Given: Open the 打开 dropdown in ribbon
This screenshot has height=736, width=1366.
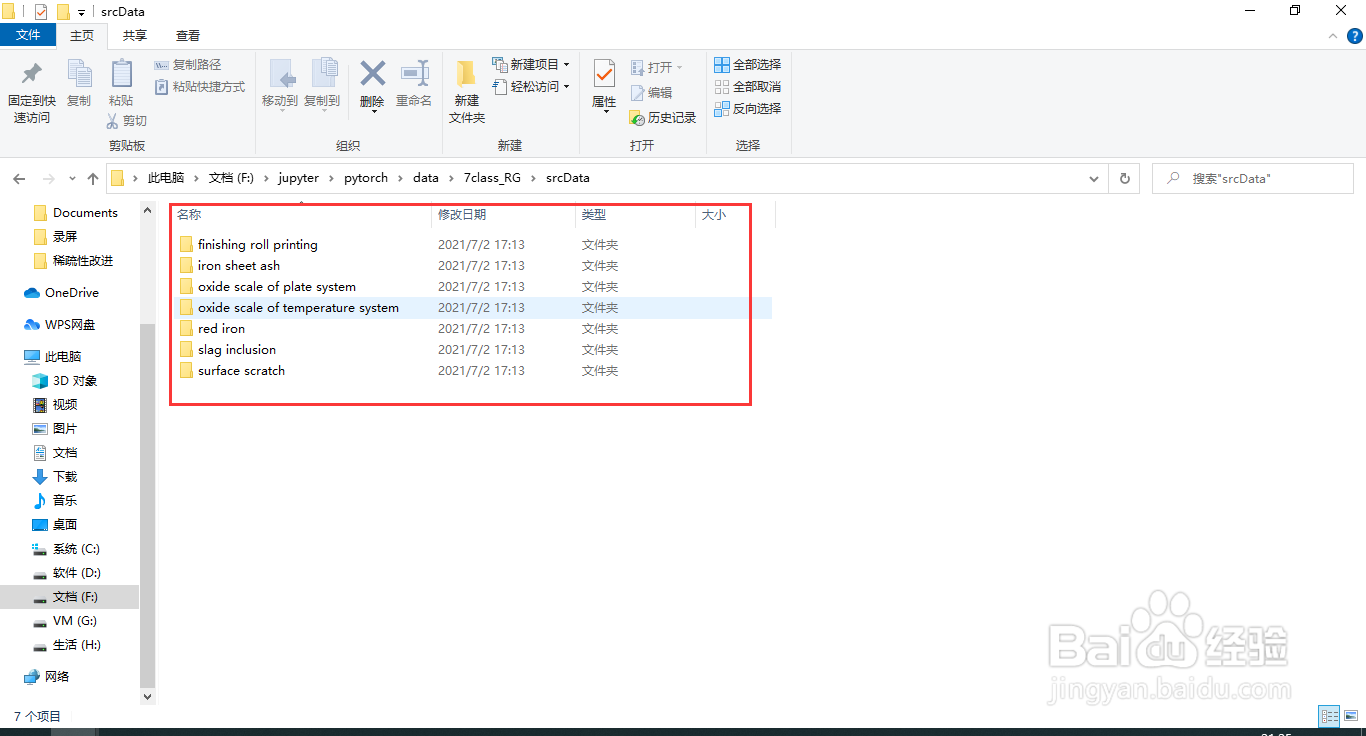Looking at the screenshot, I should (x=657, y=67).
